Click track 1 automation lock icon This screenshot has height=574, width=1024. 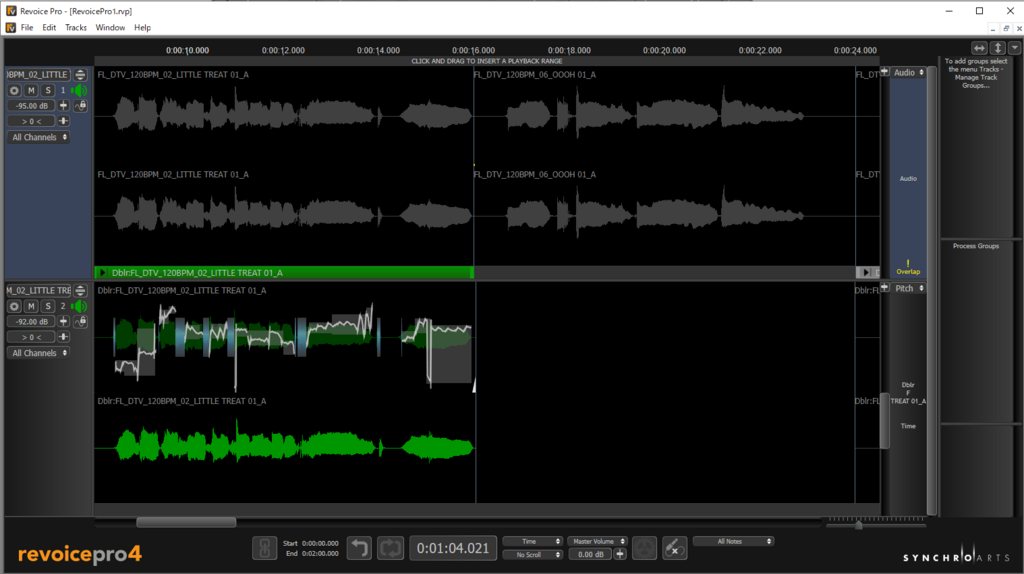tap(80, 105)
